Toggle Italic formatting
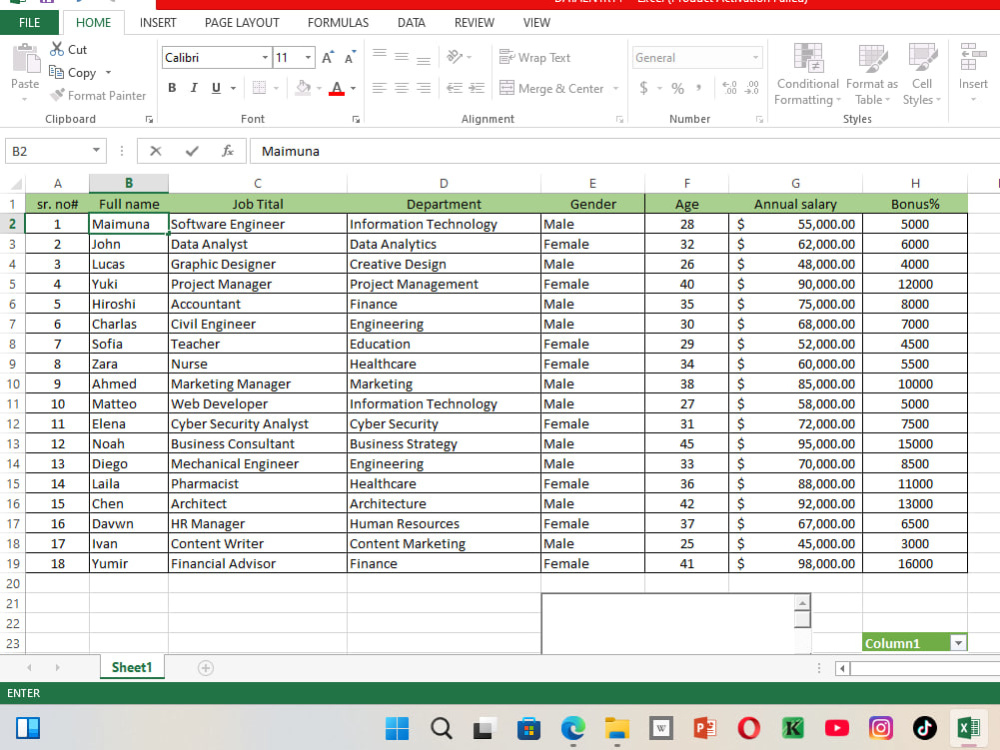This screenshot has width=1000, height=750. click(x=194, y=87)
